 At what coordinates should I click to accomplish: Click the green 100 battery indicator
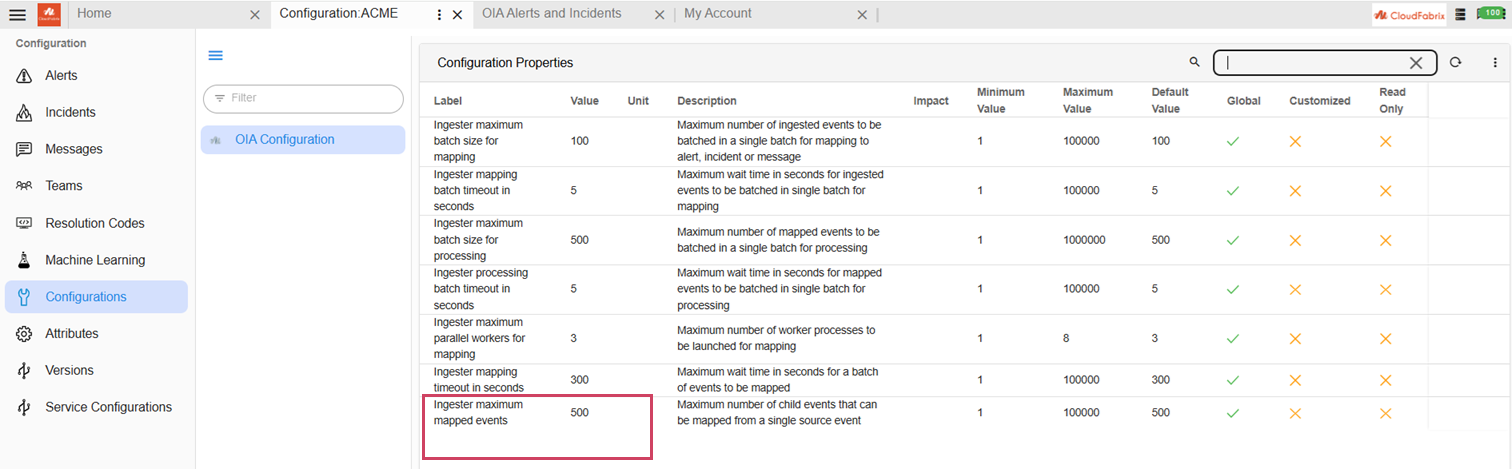[1491, 13]
